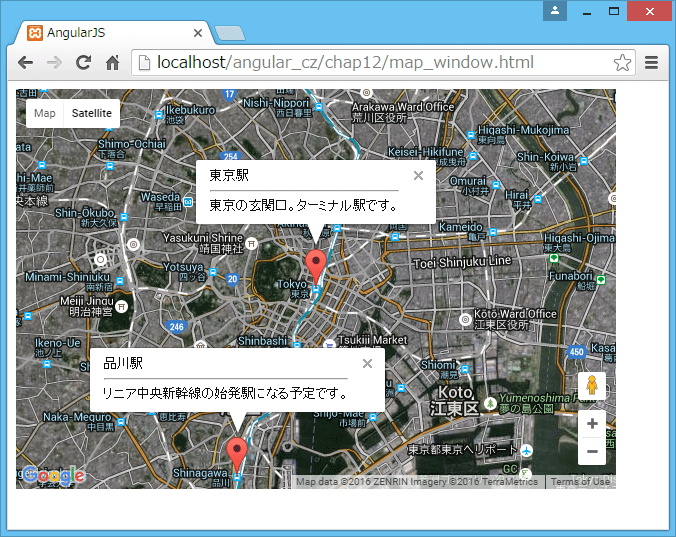
Task: Click the text リニア中央新幹線の始発駅になる予定です。
Action: (225, 393)
